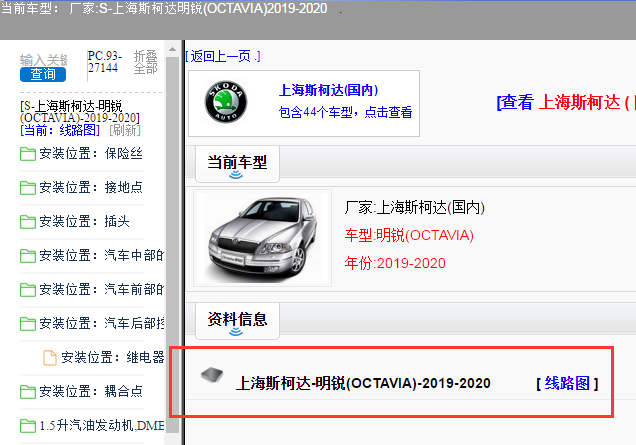Click folder icon beside 安装位置：汽车中部
636x445 pixels.
pyautogui.click(x=28, y=256)
